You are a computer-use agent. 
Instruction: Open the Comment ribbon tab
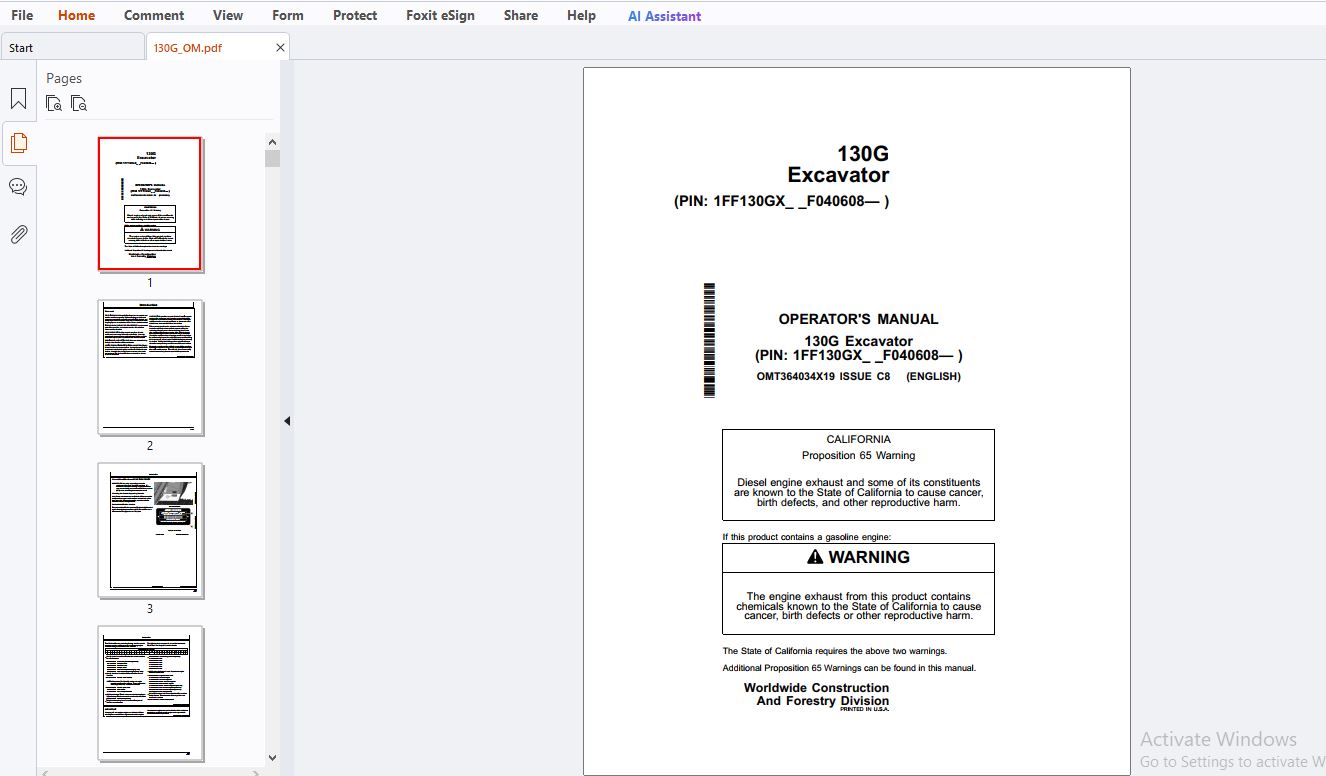coord(154,15)
